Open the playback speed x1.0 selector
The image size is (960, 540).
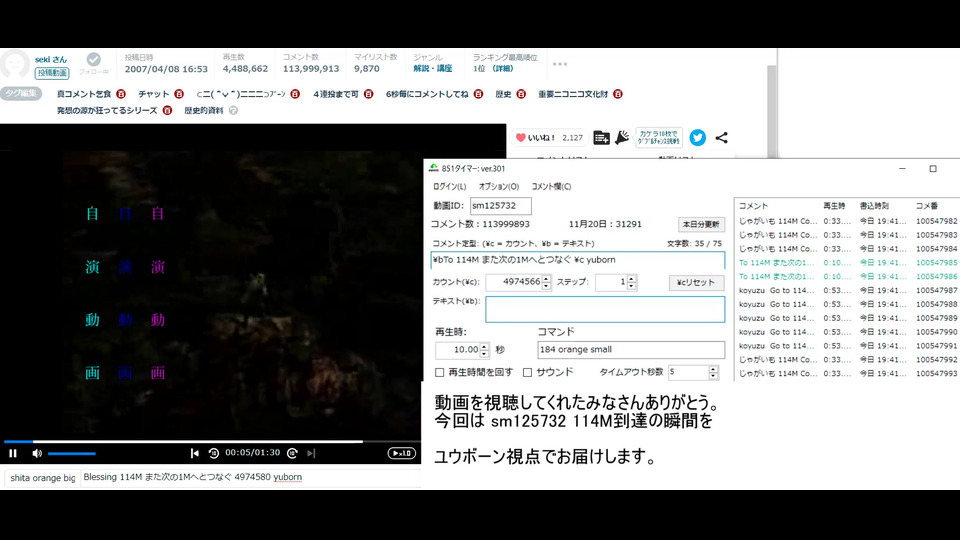click(x=402, y=453)
